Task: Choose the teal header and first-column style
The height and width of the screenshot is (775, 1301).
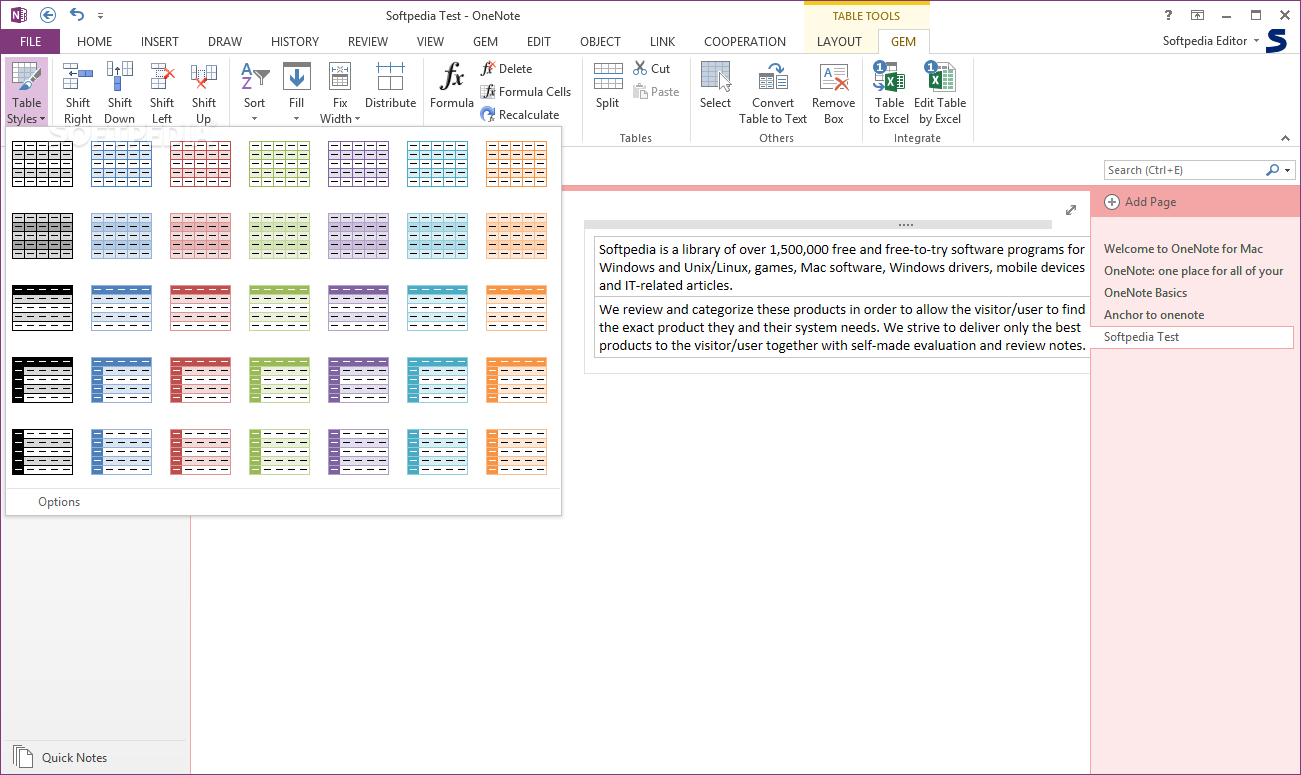Action: (x=437, y=380)
